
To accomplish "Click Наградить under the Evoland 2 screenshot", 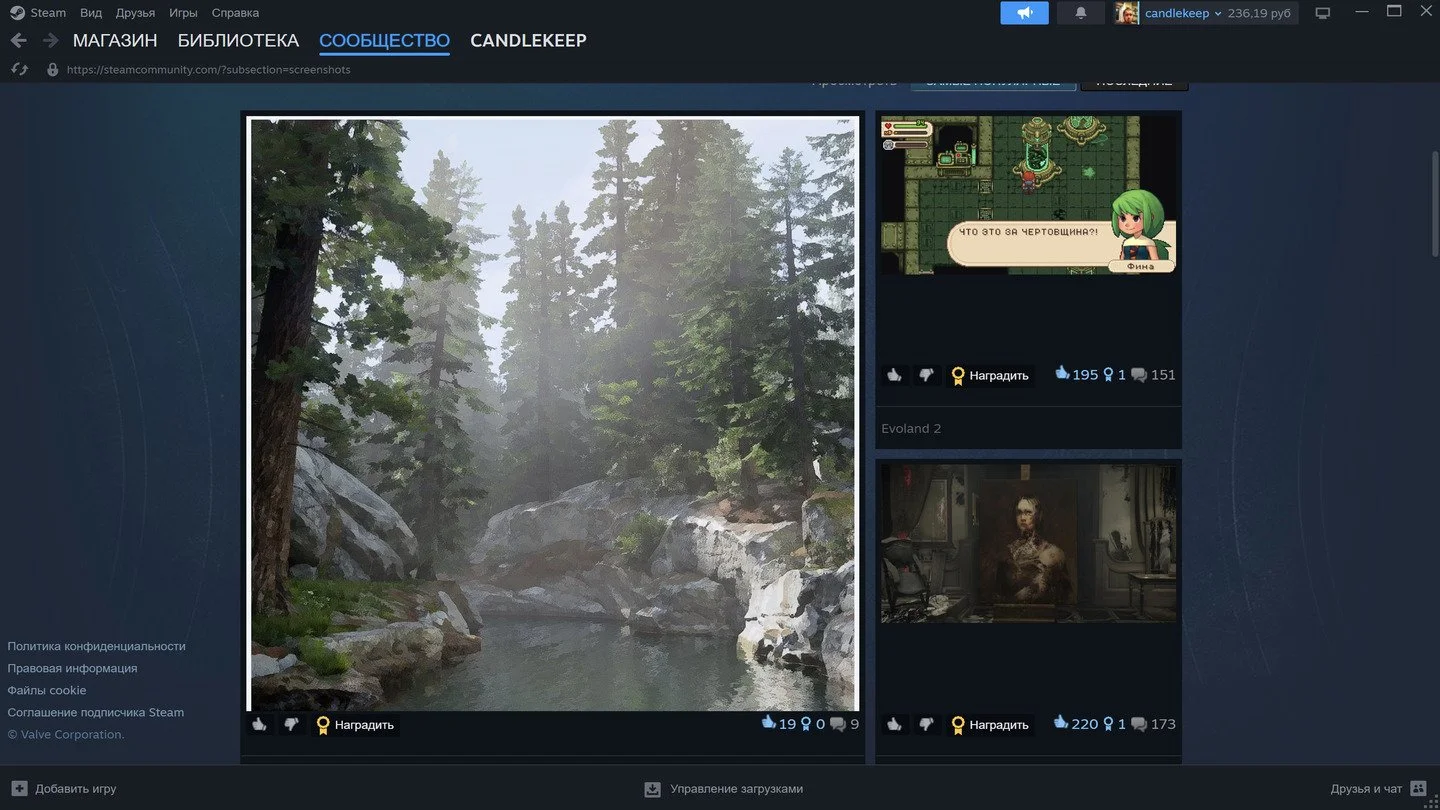I will (990, 375).
